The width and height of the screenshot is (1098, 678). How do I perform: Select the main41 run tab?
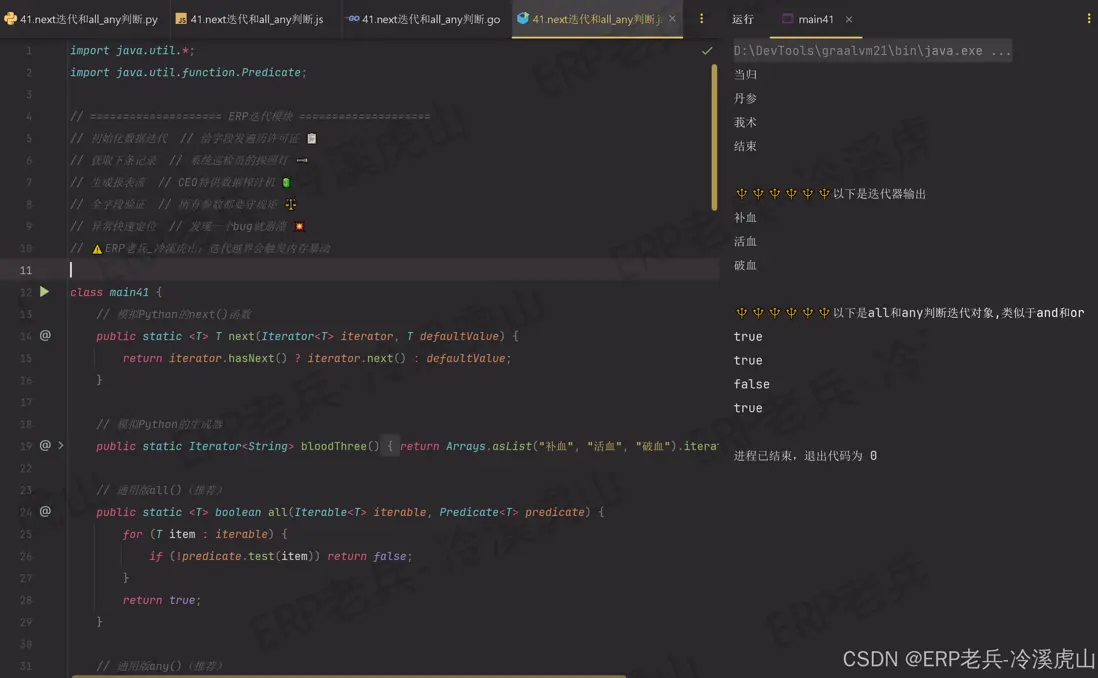[x=816, y=19]
